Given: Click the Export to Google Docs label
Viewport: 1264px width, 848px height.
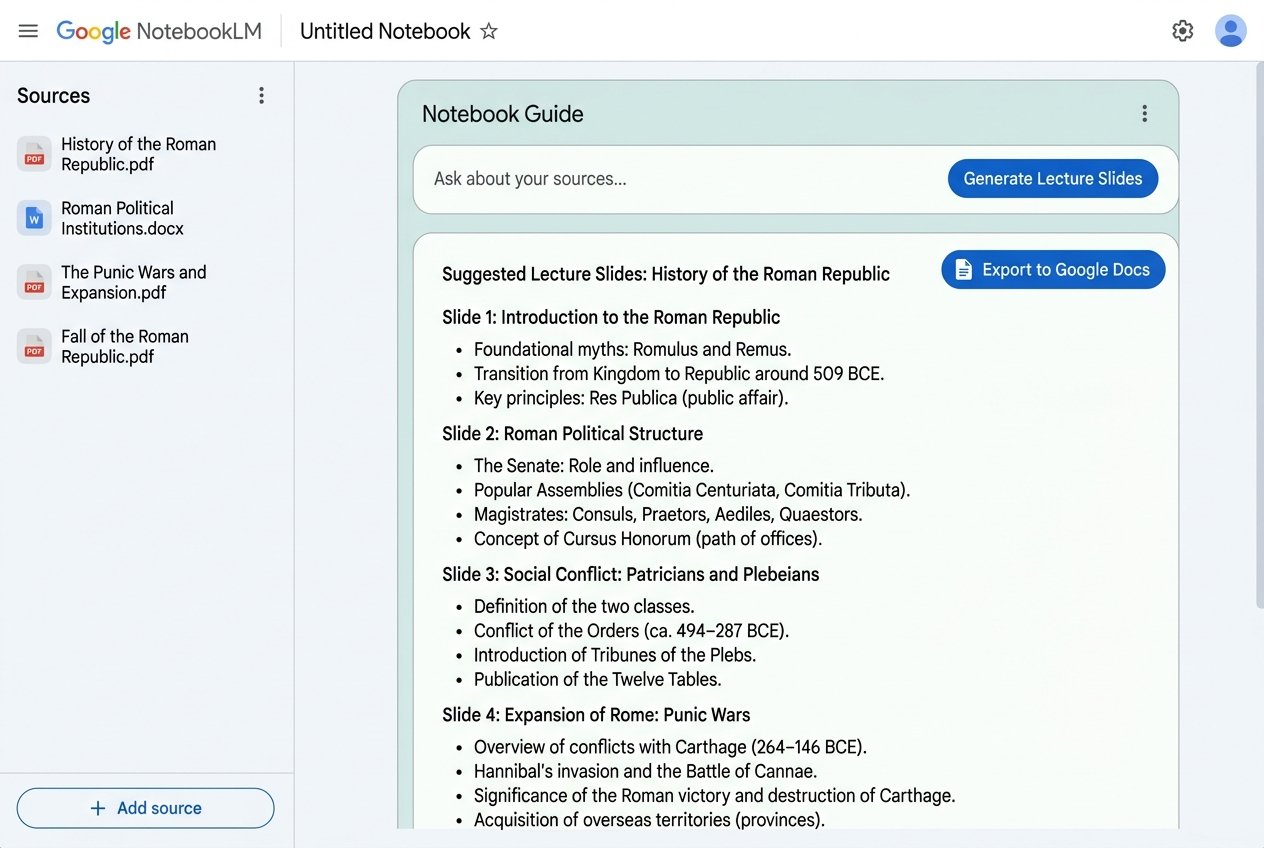Looking at the screenshot, I should [1066, 270].
